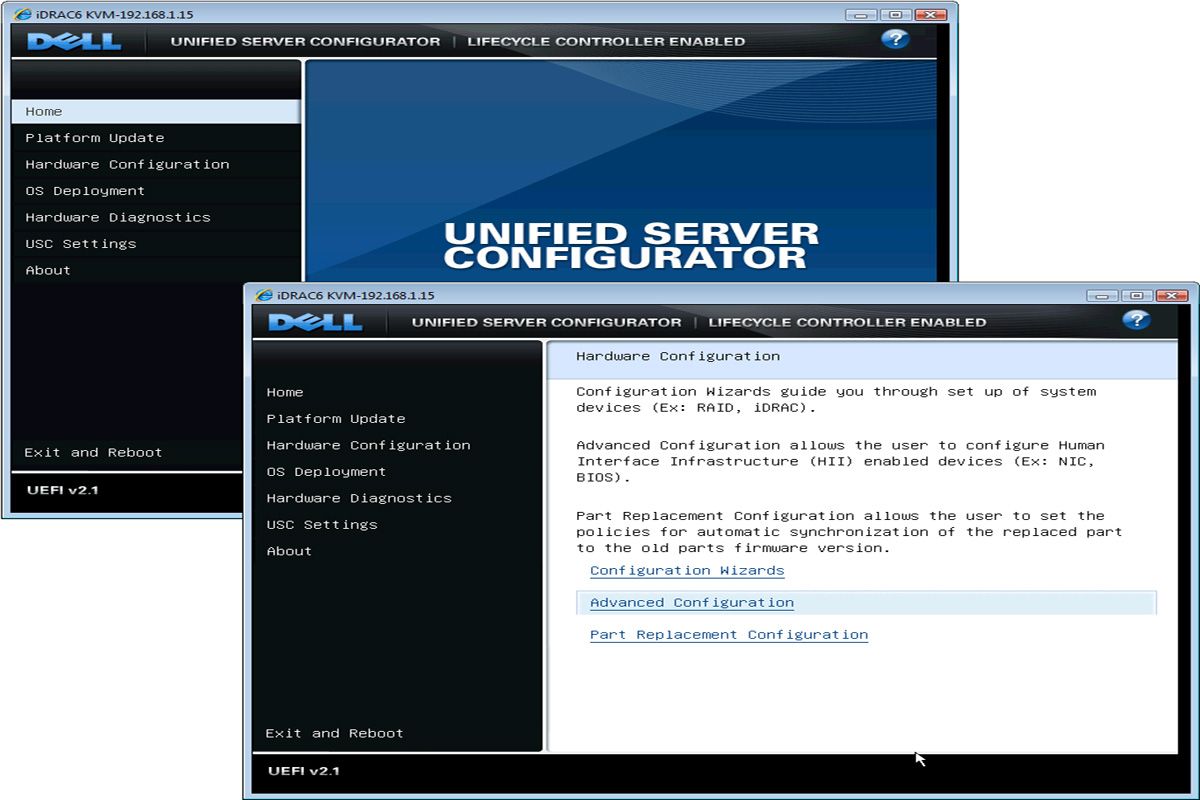The image size is (1200, 800).
Task: Click UEFI v2.1 text in front window
Action: tap(304, 771)
